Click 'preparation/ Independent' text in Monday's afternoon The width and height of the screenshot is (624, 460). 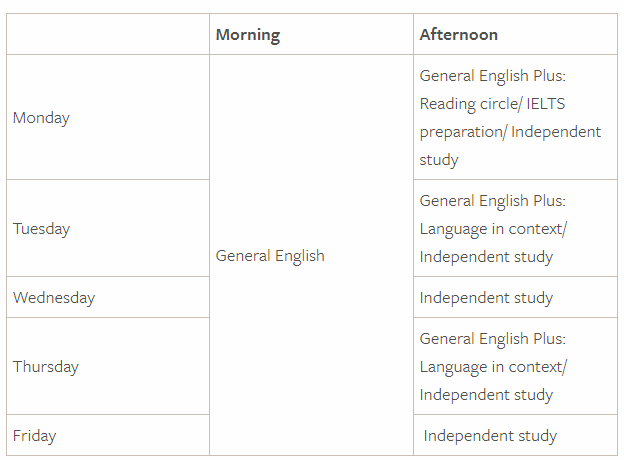510,132
